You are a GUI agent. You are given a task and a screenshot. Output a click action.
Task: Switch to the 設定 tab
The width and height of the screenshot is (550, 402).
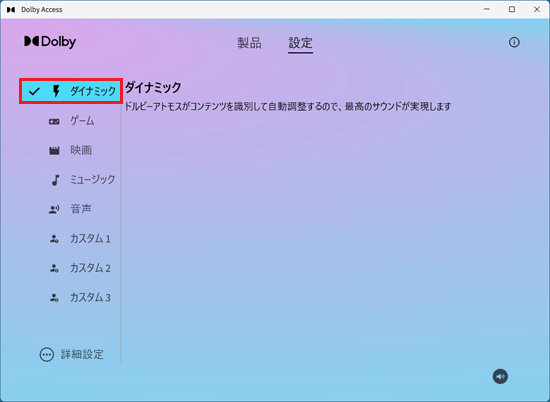coord(300,43)
